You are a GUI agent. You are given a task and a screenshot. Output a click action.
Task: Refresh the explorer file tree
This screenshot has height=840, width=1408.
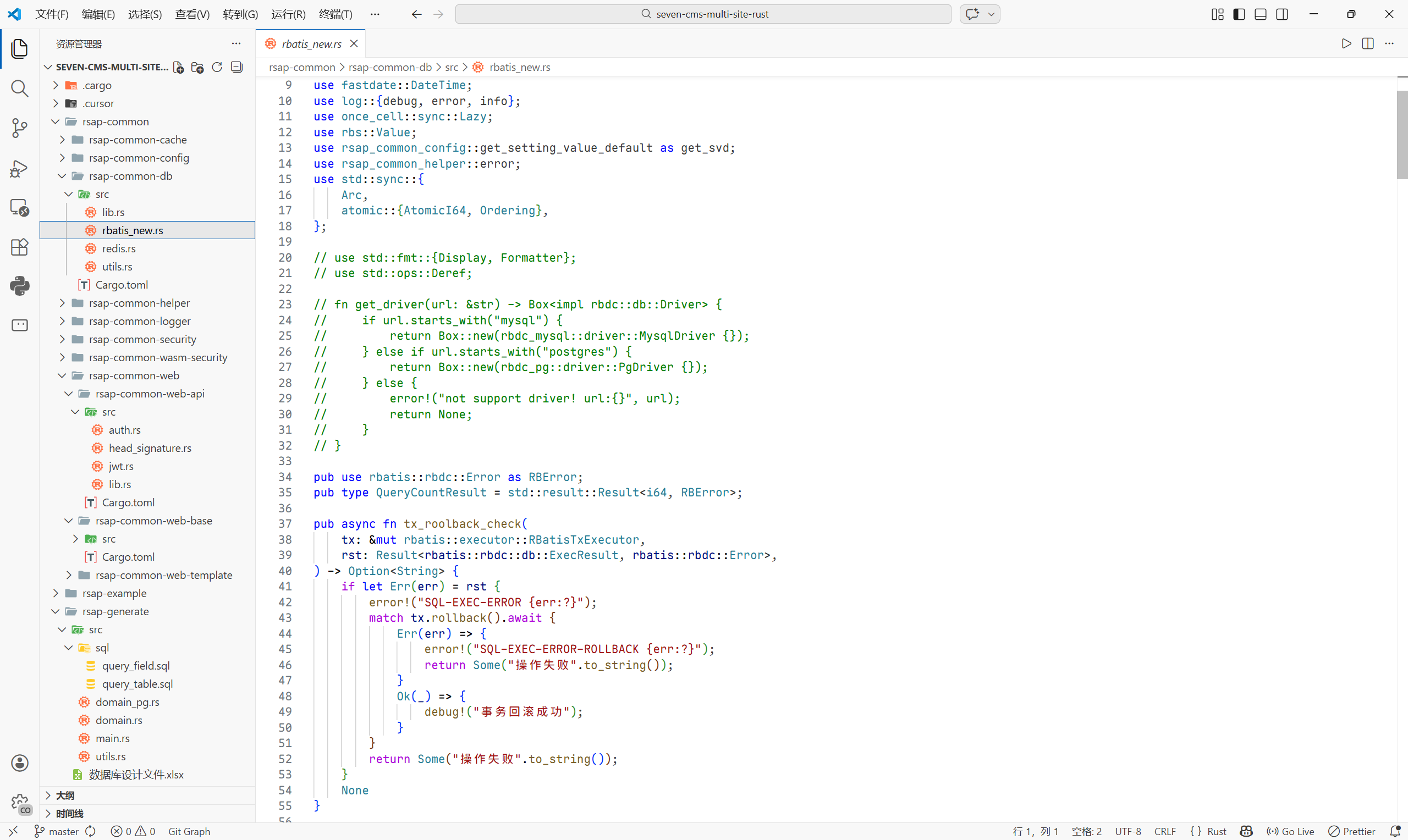(x=217, y=68)
